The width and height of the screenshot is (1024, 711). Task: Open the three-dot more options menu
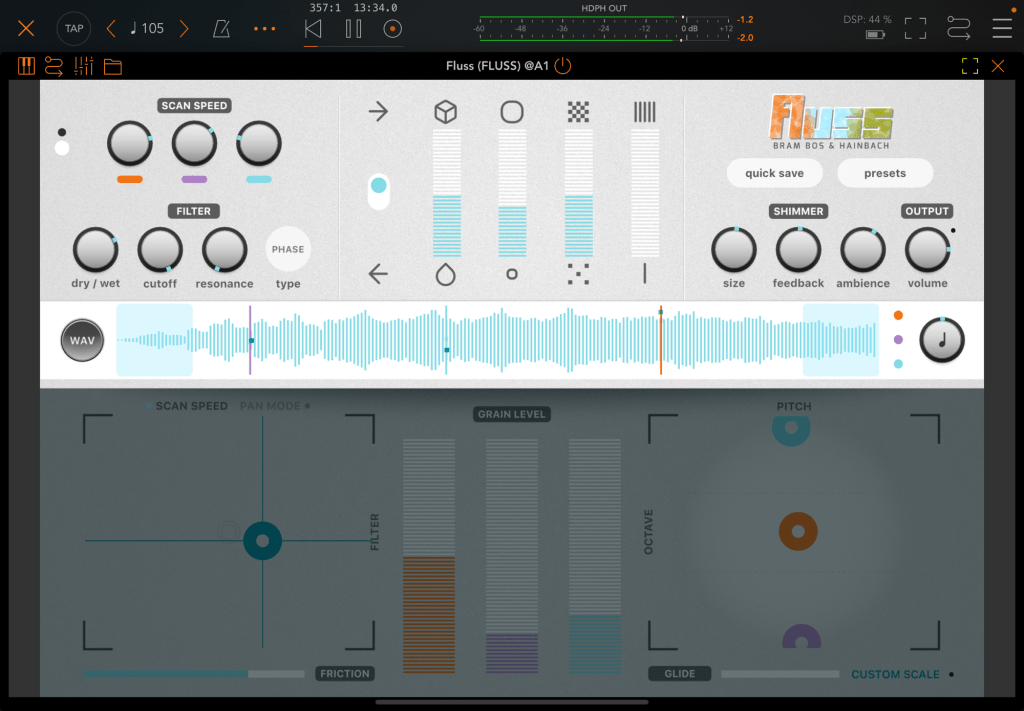[x=264, y=28]
